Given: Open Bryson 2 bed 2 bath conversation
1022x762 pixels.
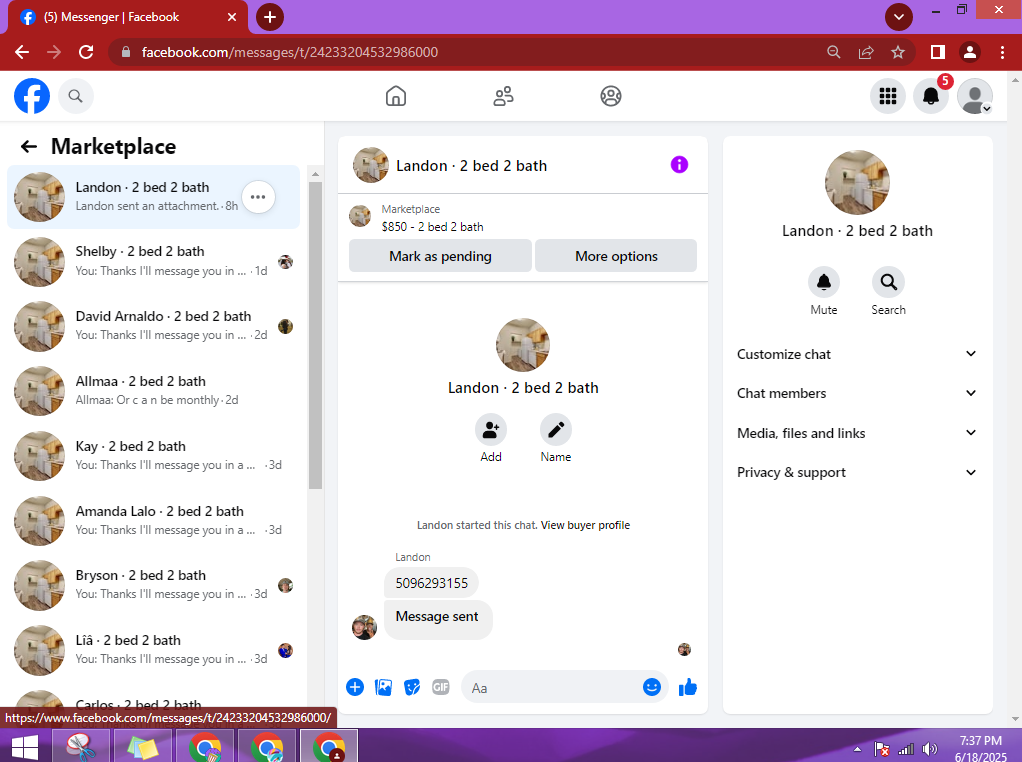Looking at the screenshot, I should [154, 585].
